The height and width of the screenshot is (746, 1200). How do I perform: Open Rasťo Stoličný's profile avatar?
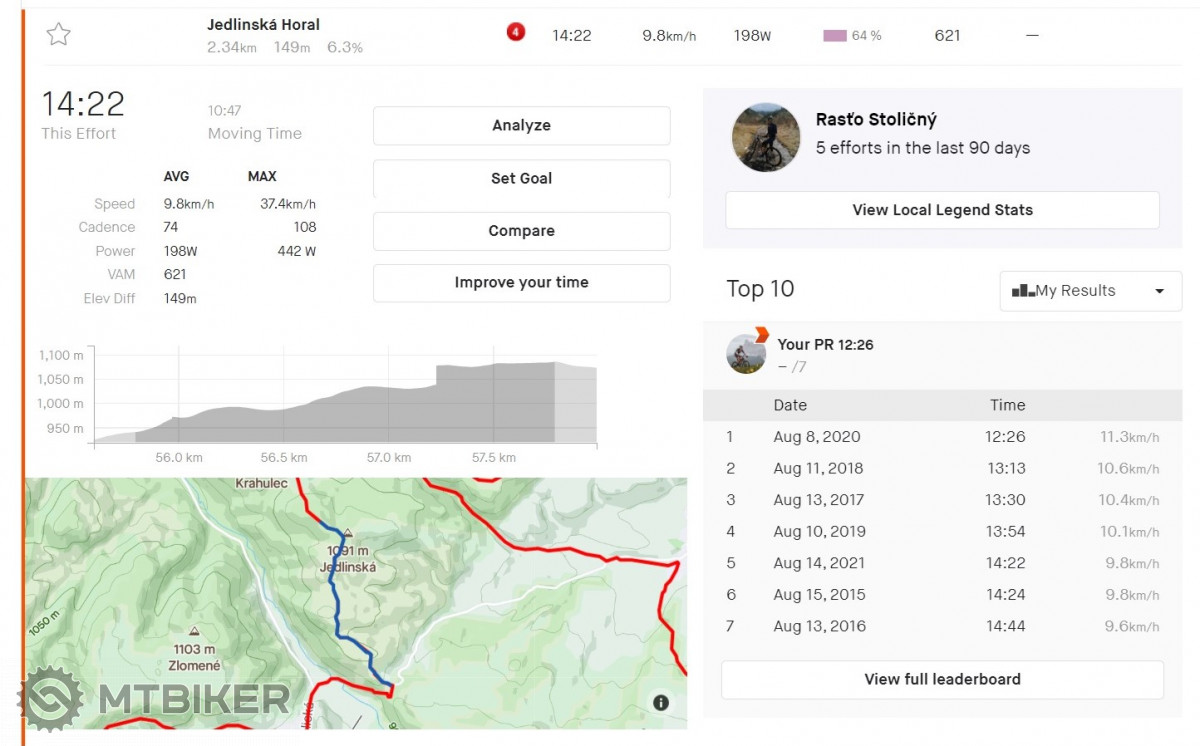766,137
